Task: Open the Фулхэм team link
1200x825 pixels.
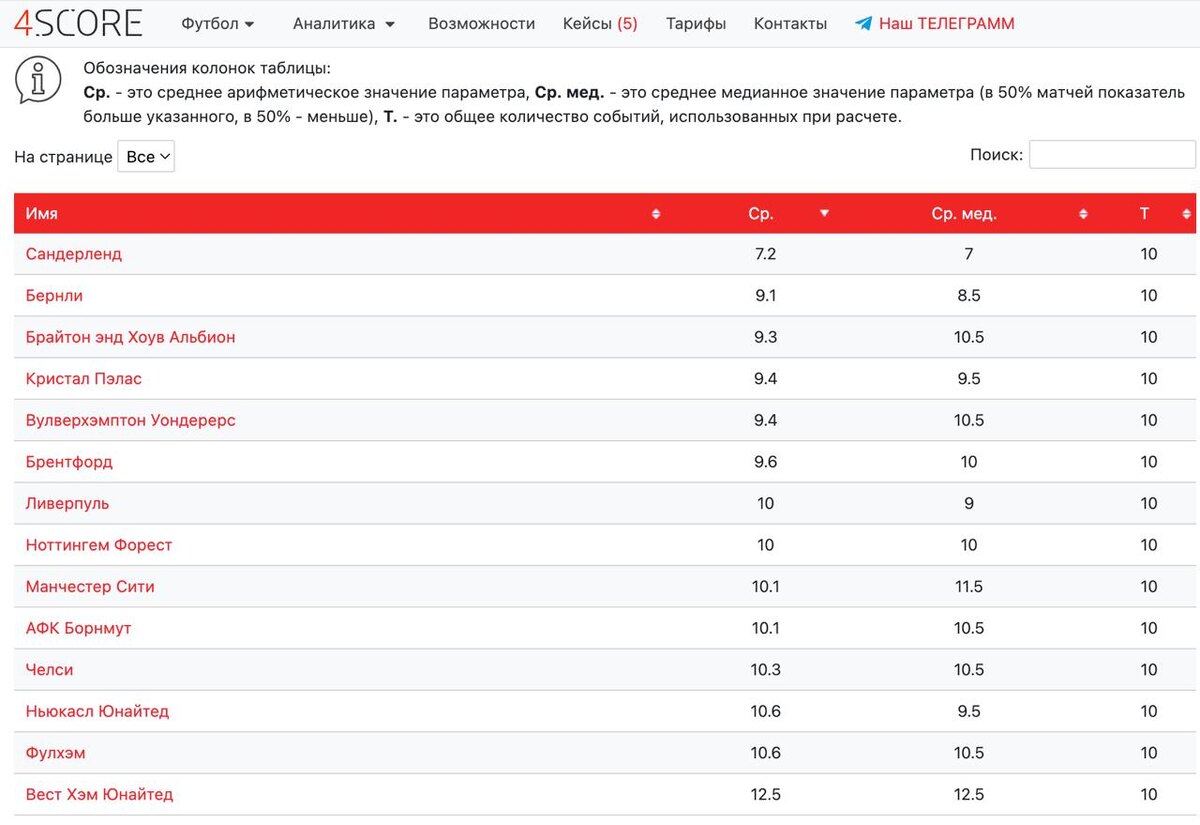Action: [x=56, y=753]
